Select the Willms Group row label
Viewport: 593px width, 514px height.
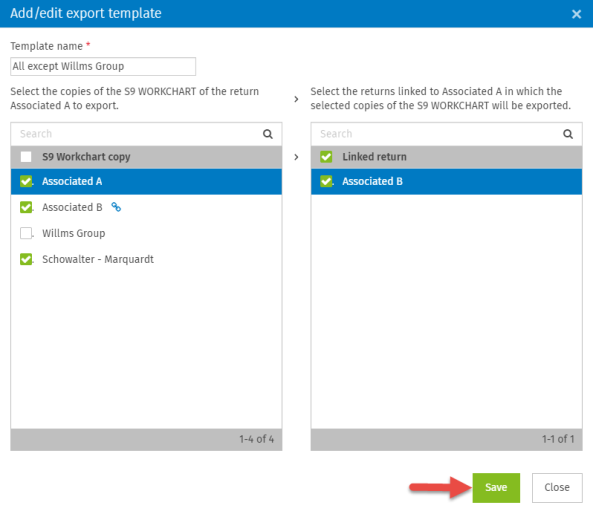click(74, 233)
